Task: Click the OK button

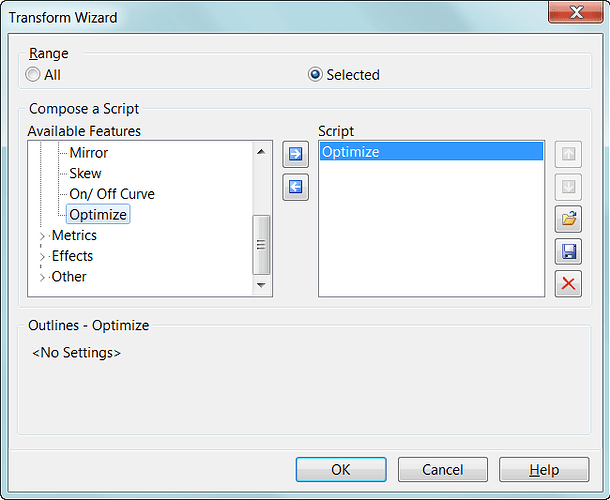Action: pyautogui.click(x=340, y=470)
